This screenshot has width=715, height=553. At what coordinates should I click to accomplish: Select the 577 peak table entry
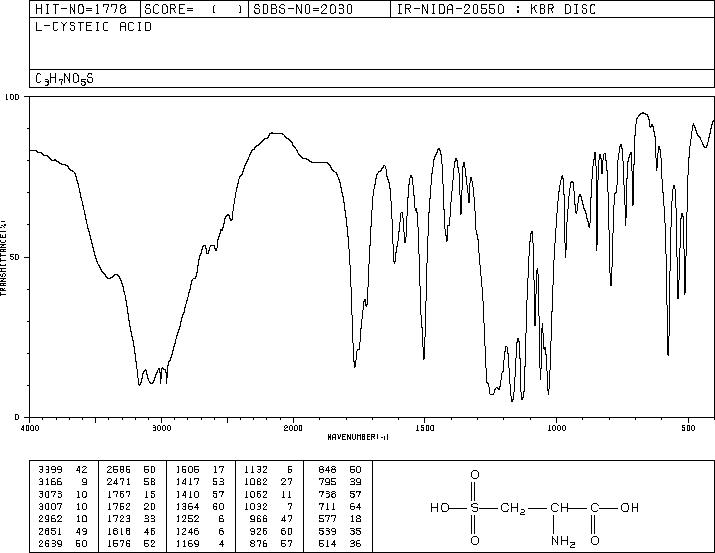pos(337,519)
